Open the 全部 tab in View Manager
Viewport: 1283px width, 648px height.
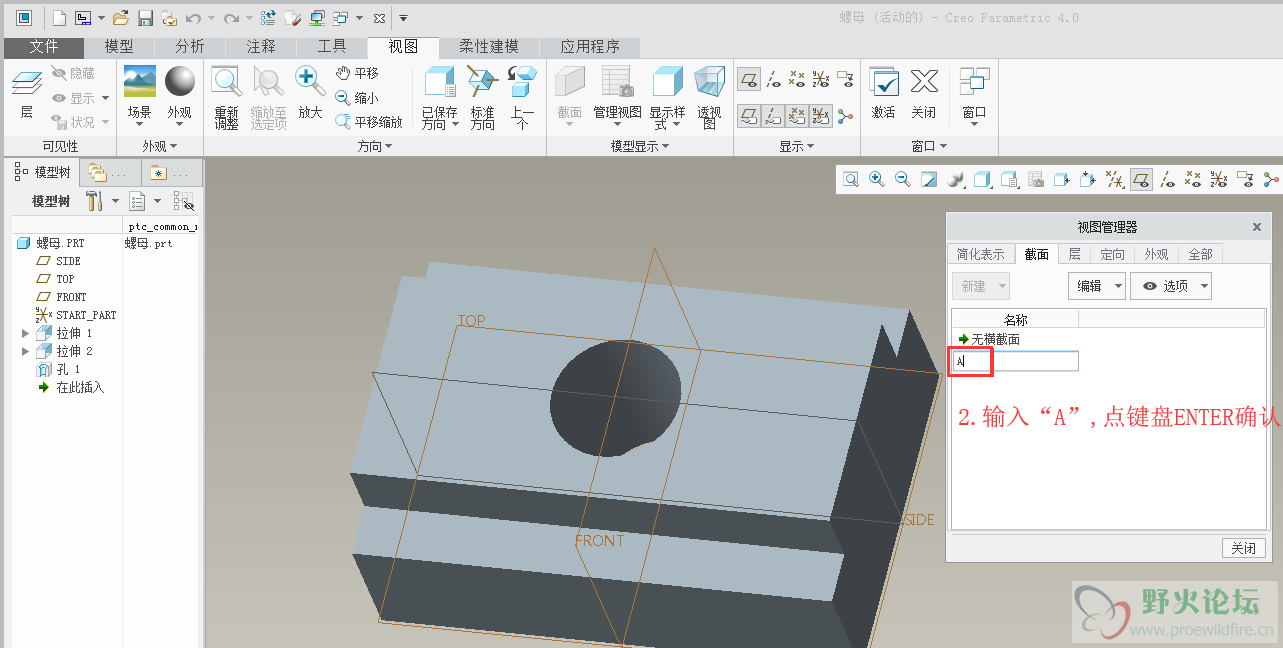click(x=1200, y=254)
